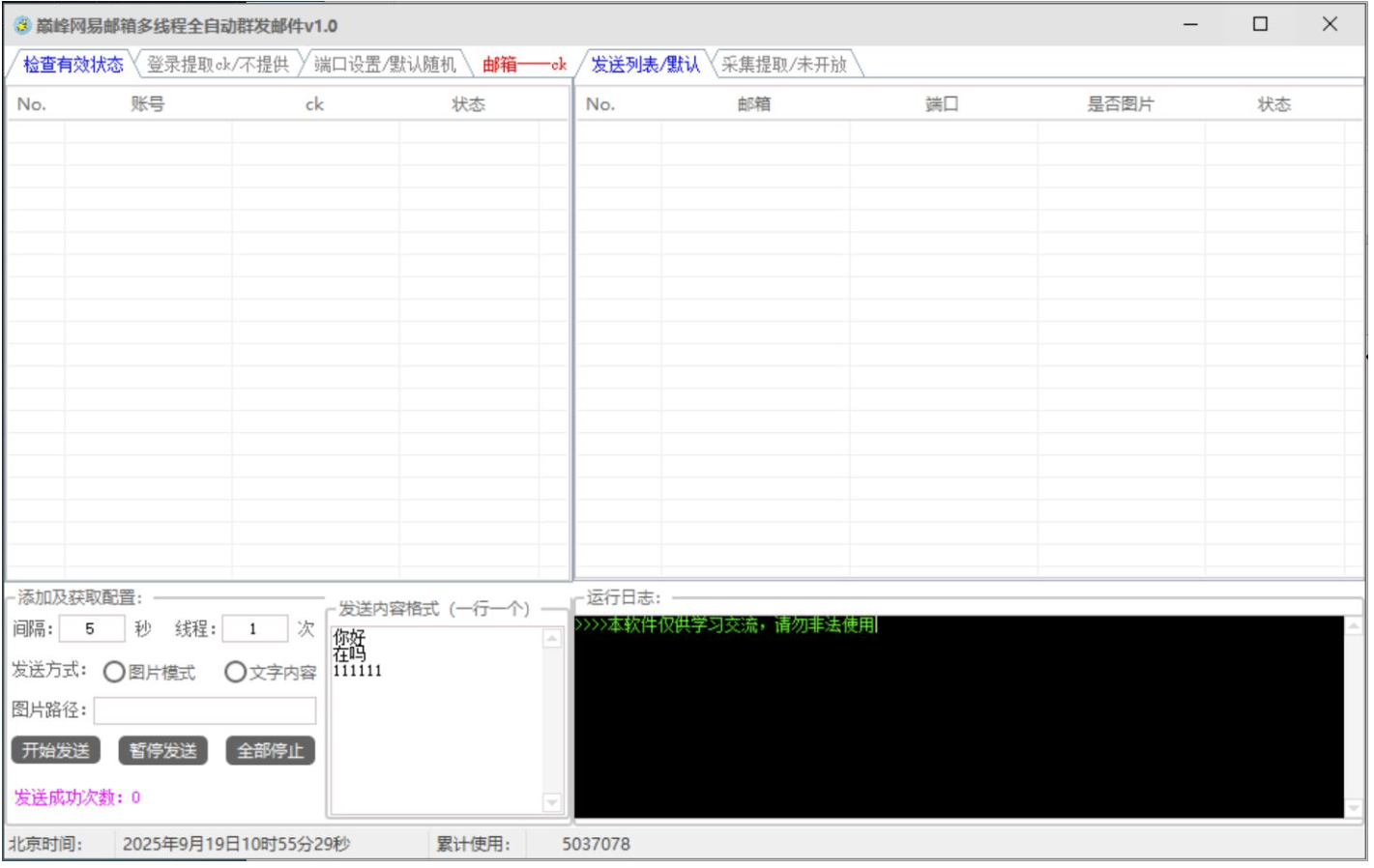
Task: Select the 图片模式 radio button
Action: point(114,672)
